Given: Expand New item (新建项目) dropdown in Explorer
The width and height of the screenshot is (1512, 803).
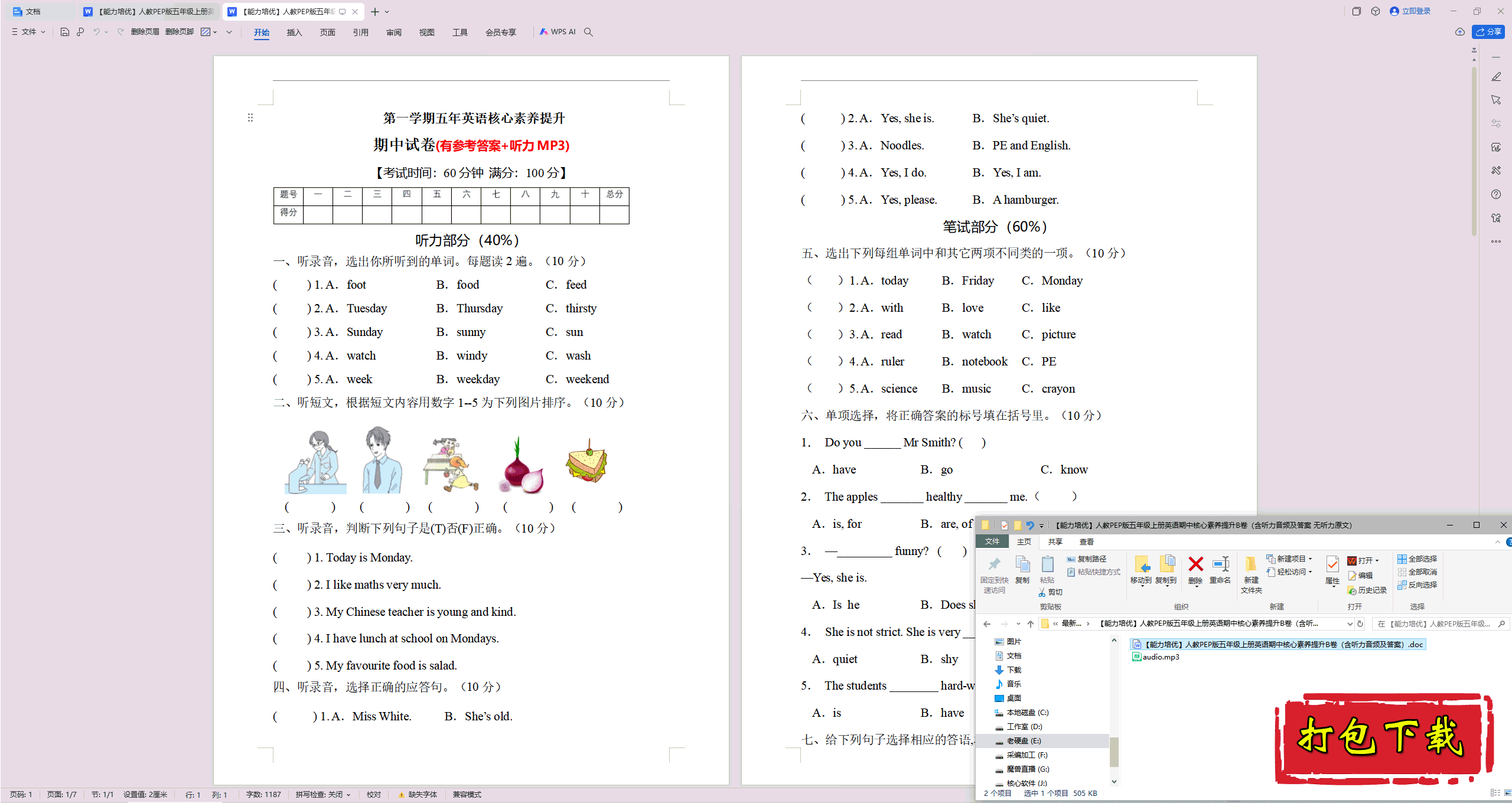Looking at the screenshot, I should click(x=1310, y=559).
